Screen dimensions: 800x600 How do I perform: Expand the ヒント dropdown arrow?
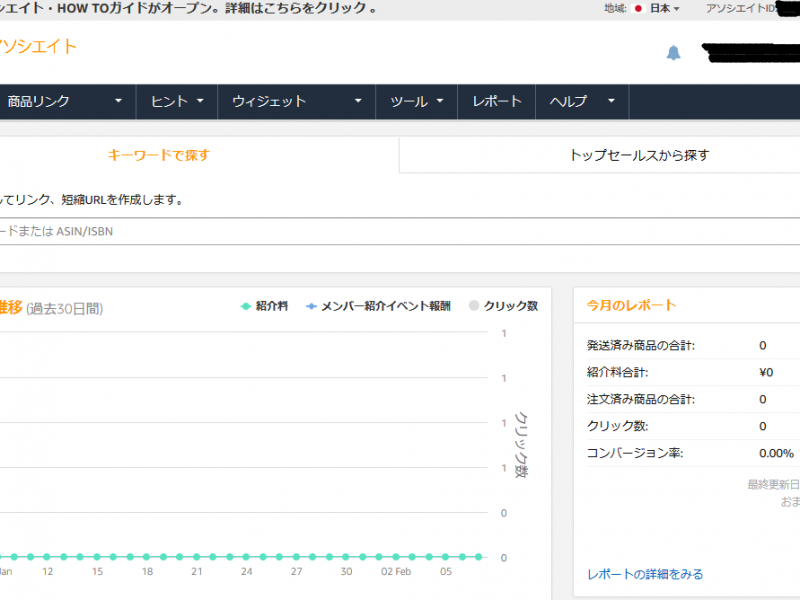pyautogui.click(x=200, y=101)
